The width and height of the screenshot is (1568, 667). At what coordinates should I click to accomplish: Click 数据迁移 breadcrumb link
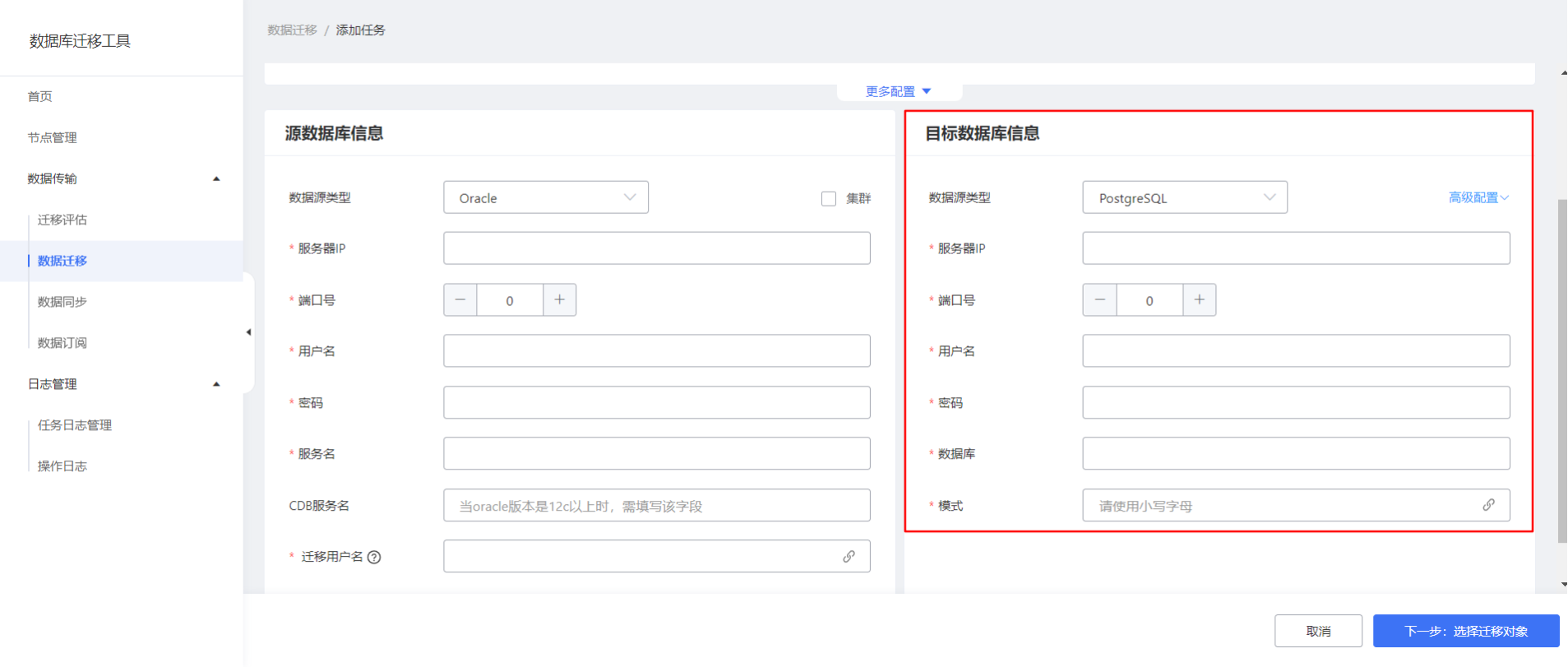tap(292, 30)
